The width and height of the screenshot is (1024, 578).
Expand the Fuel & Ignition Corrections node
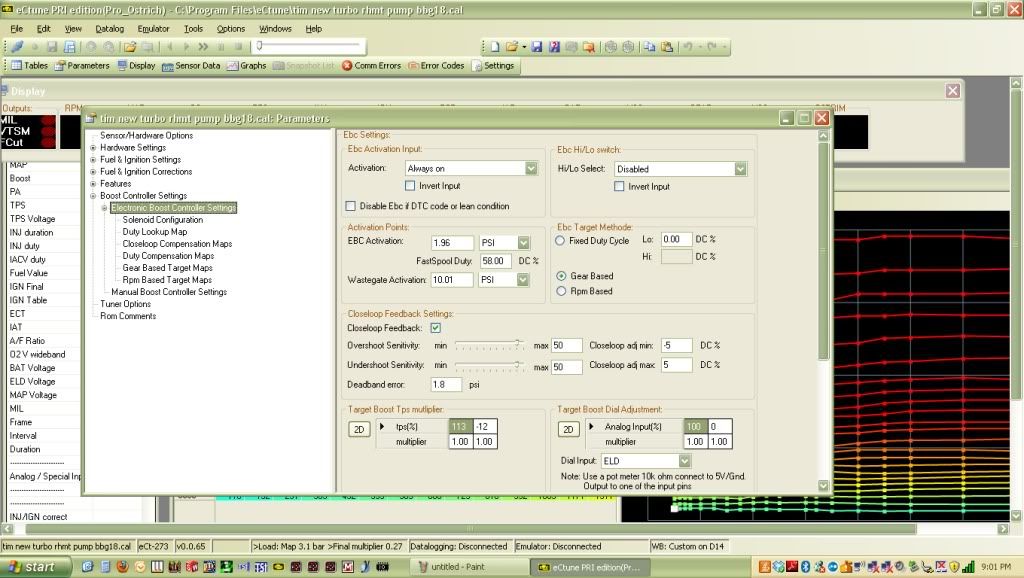pos(93,172)
